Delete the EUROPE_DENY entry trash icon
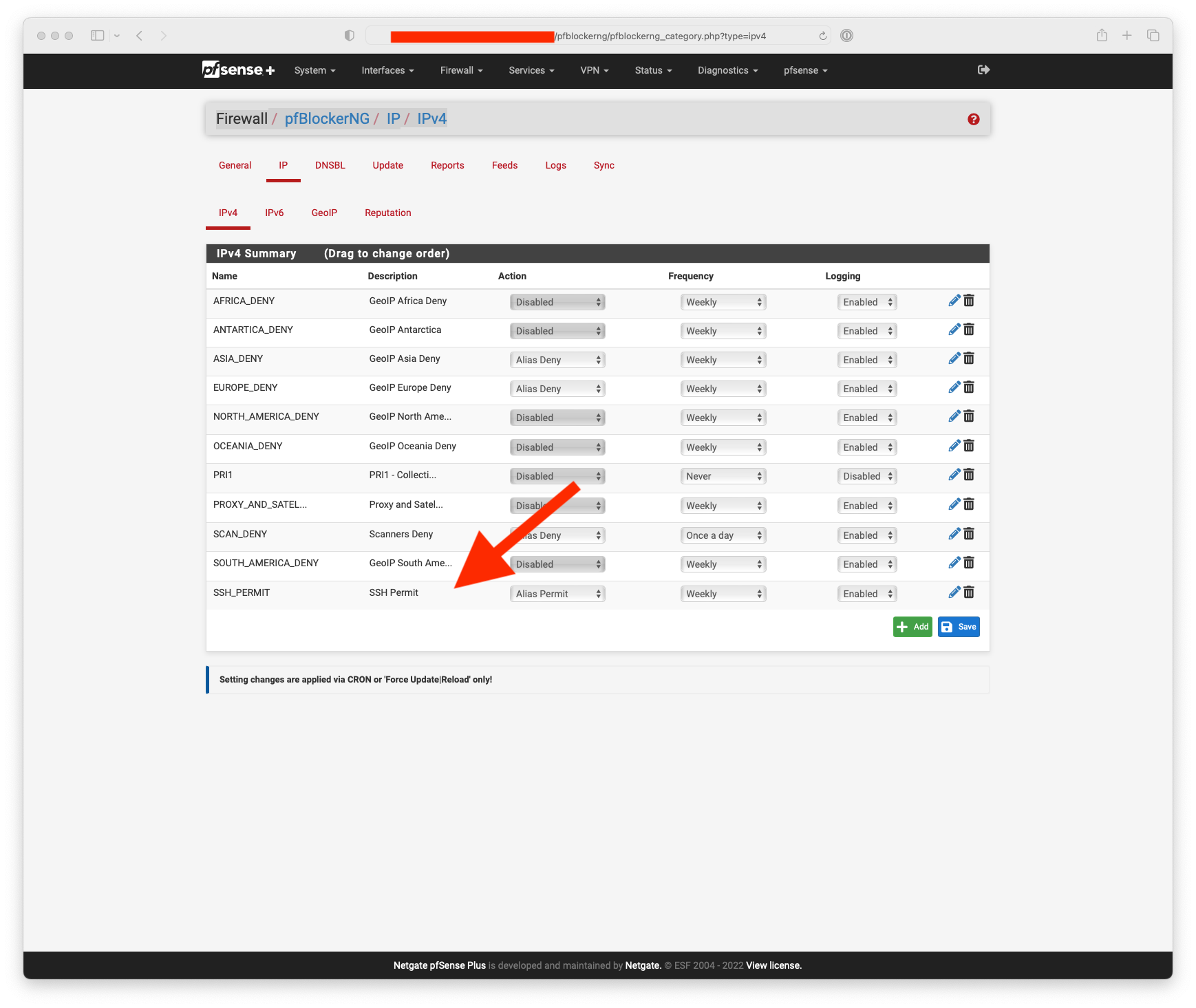1196x1008 pixels. click(x=969, y=387)
